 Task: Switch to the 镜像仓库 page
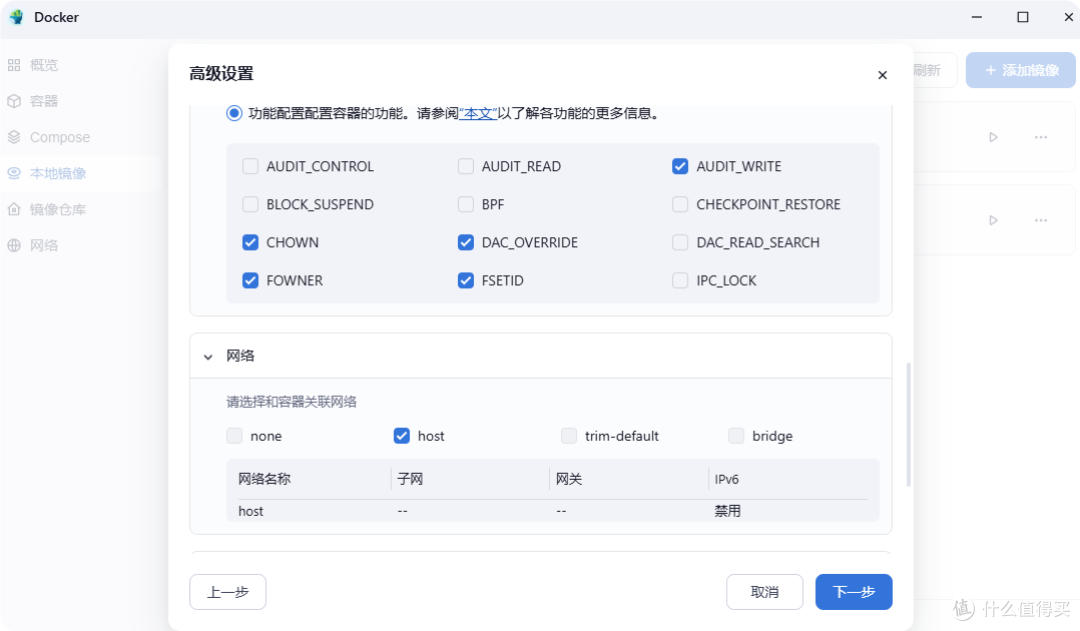coord(48,208)
